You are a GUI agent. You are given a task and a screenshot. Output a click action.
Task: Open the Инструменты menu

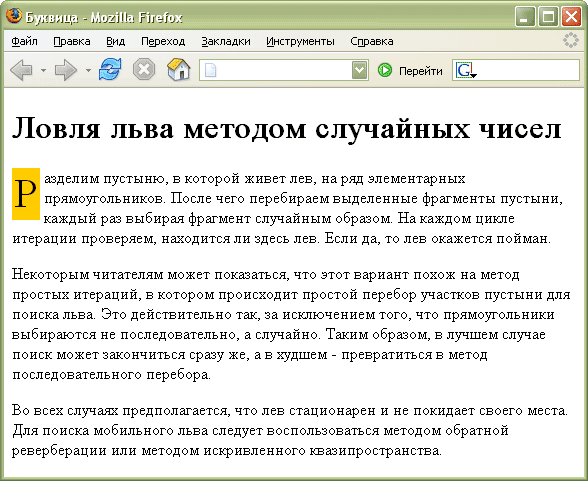tap(300, 41)
